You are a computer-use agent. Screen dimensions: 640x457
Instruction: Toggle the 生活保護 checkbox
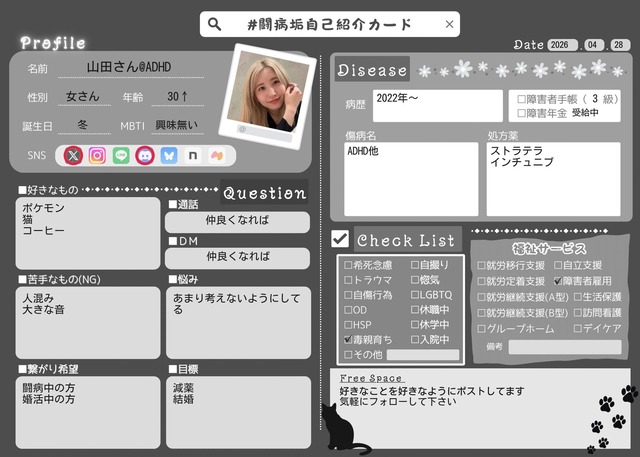point(578,297)
